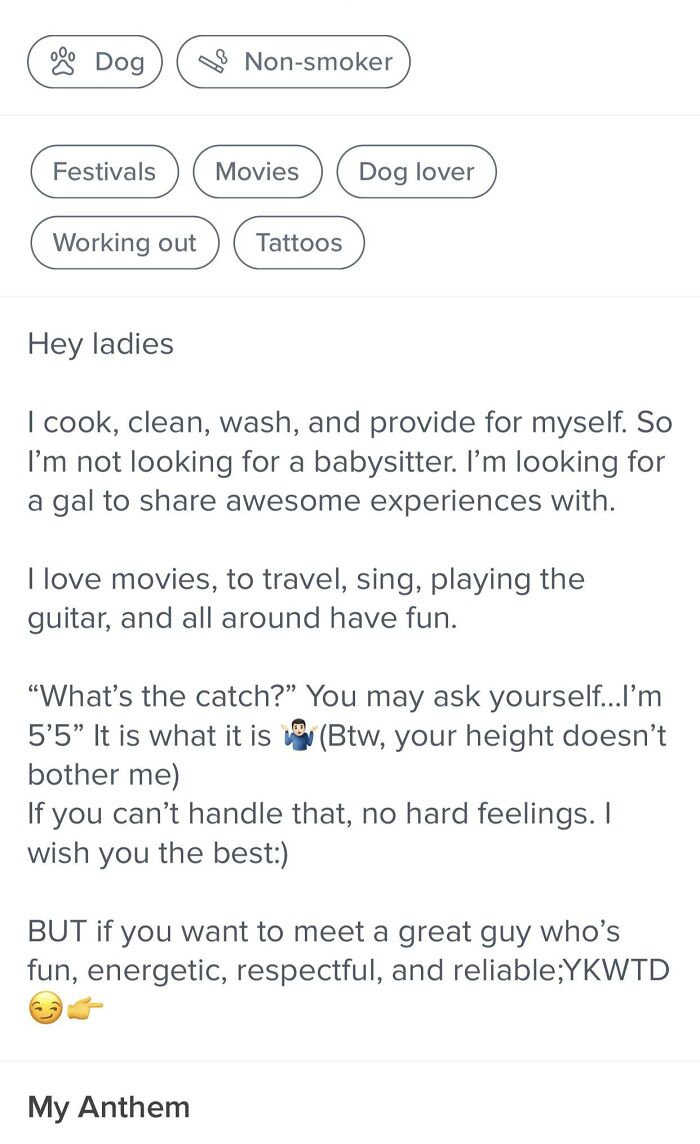Click the "Hey ladies" greeting text
The image size is (700, 1144).
101,344
